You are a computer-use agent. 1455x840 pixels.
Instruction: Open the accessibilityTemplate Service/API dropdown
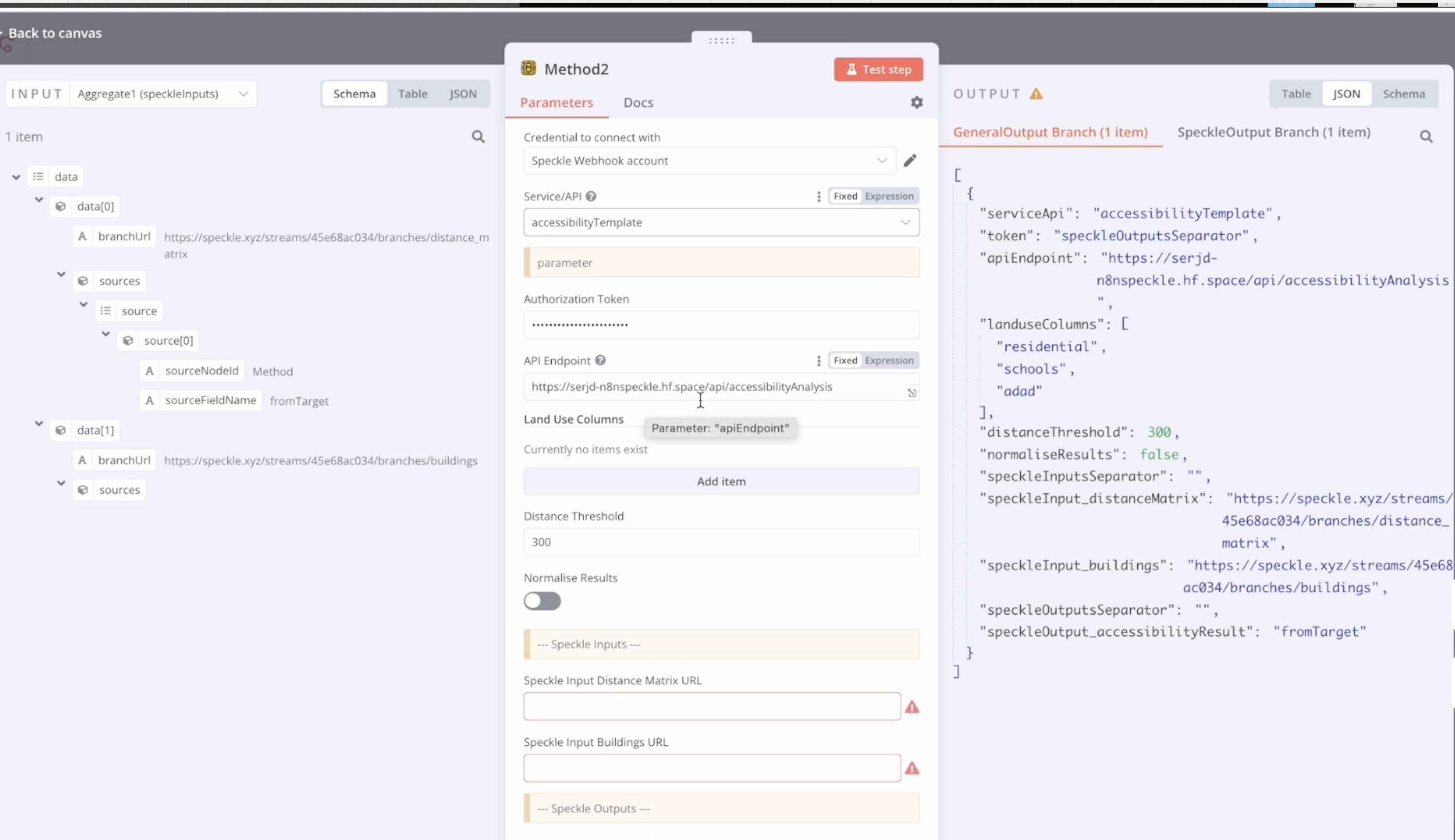(721, 222)
